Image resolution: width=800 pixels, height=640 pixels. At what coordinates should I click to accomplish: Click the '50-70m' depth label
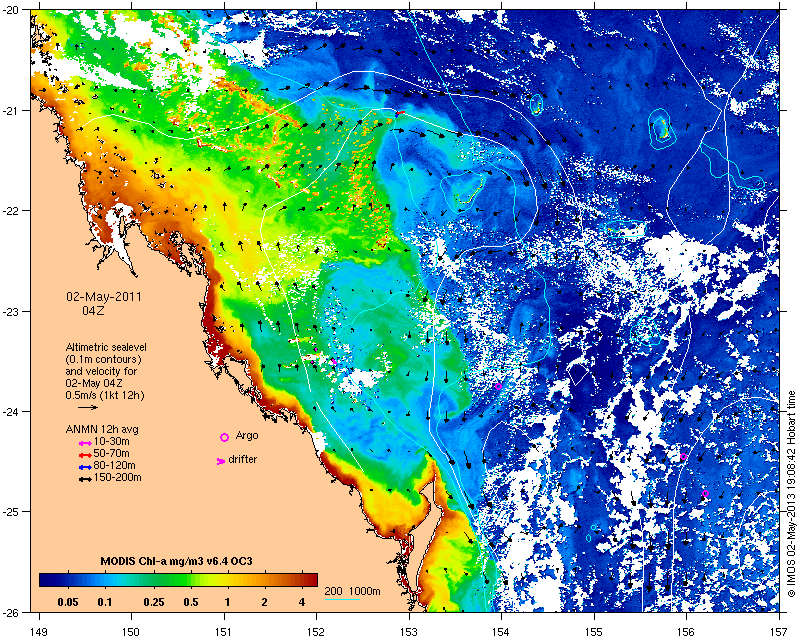(111, 453)
